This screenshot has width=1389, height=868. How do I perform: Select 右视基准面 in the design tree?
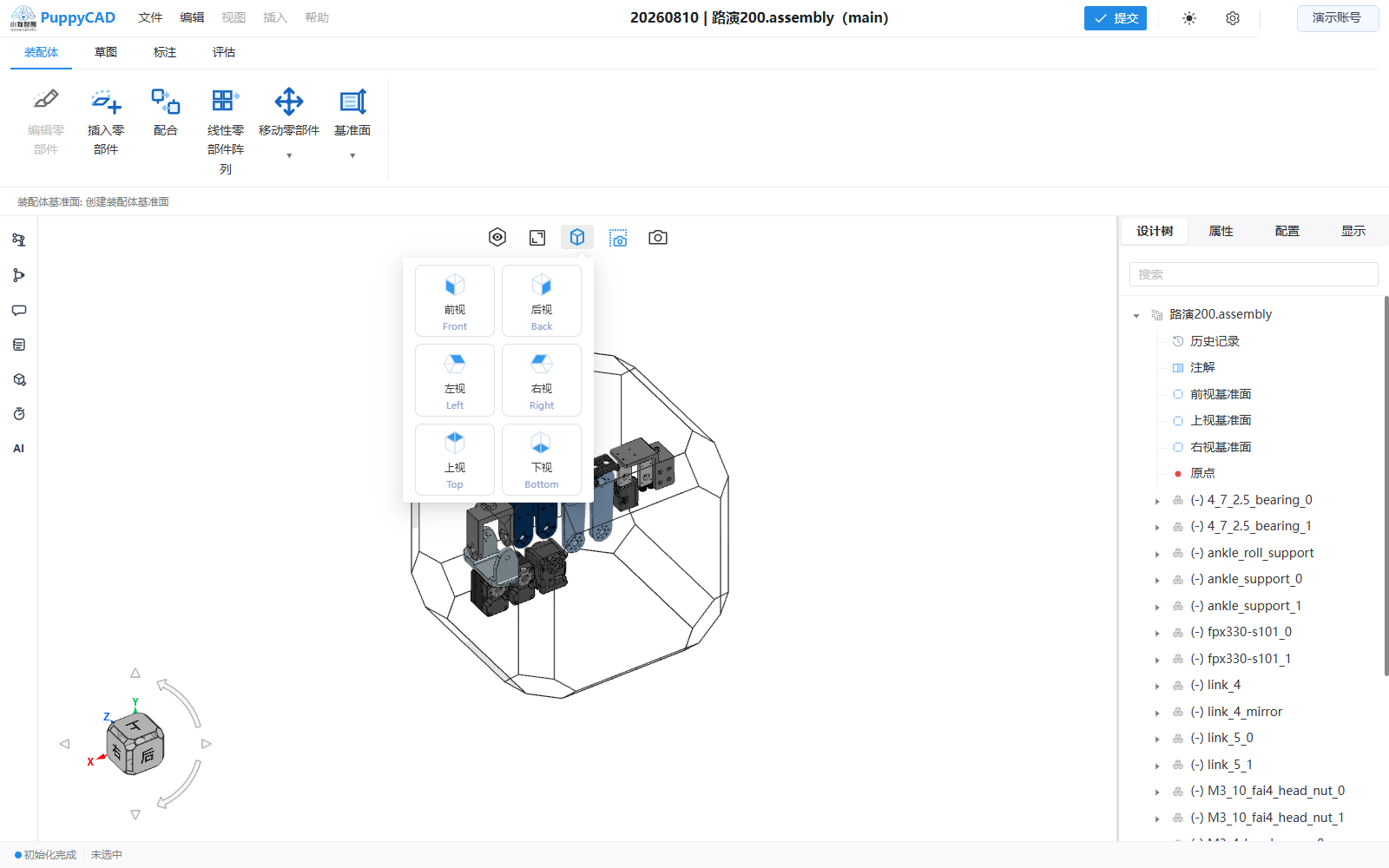[x=1221, y=447]
